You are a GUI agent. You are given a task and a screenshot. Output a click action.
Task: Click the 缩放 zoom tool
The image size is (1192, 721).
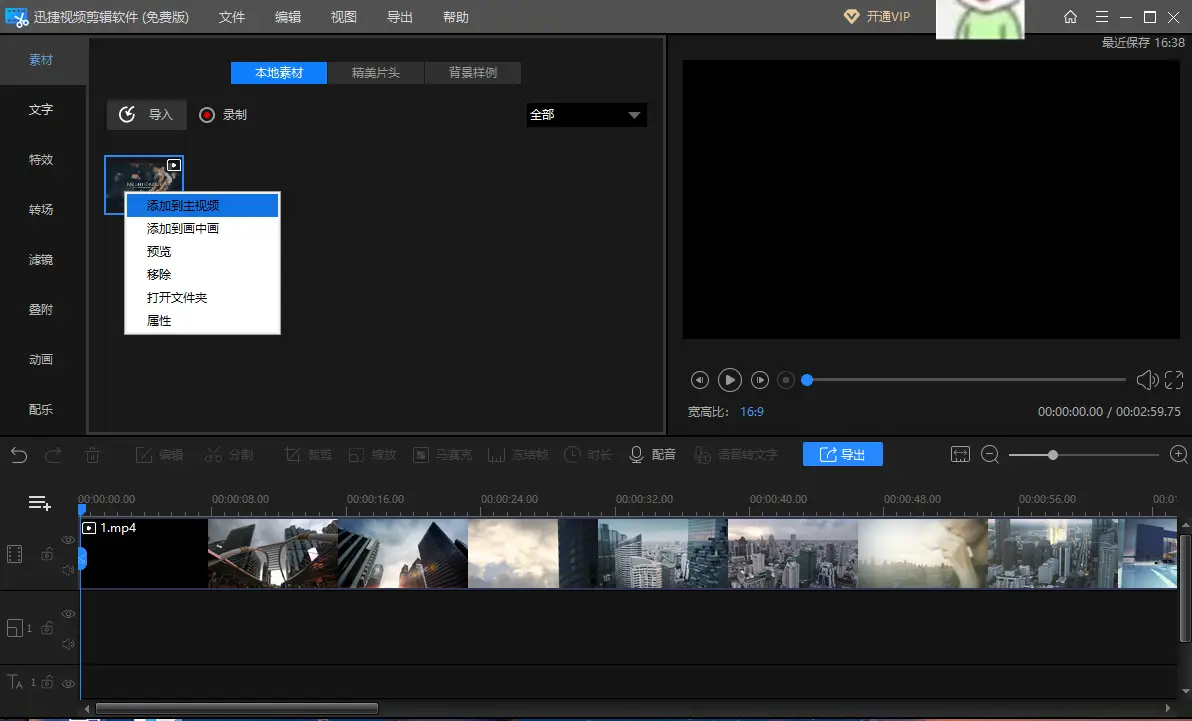[x=372, y=455]
